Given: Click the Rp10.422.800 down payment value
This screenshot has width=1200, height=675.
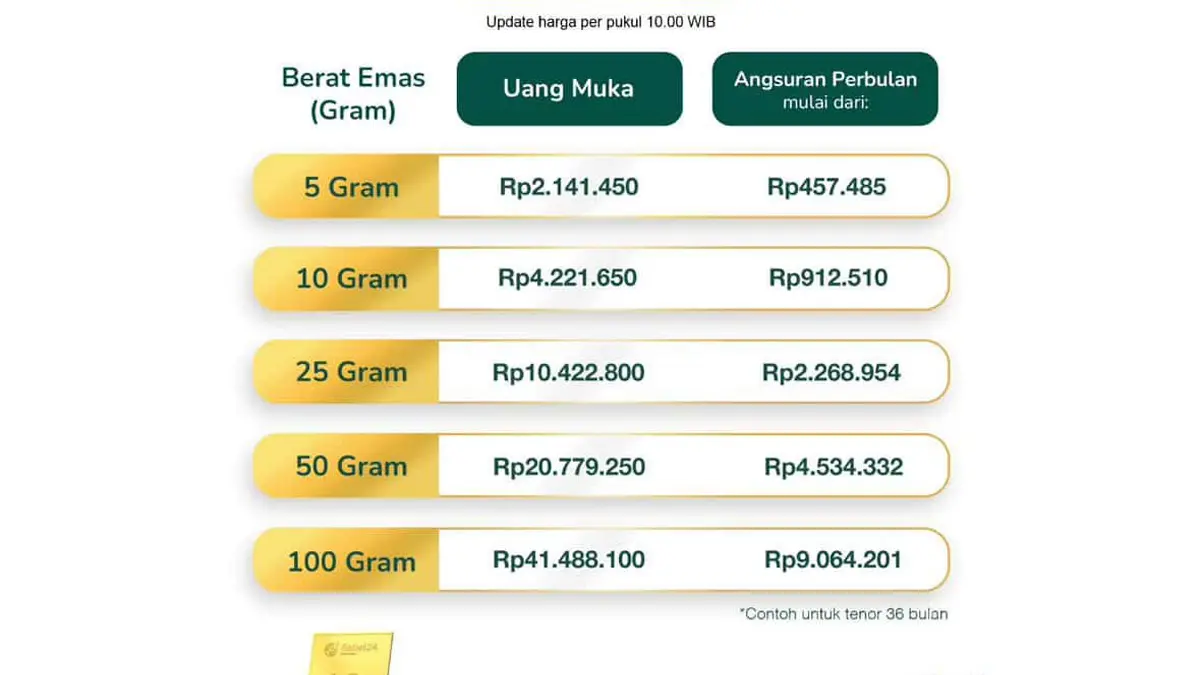Looking at the screenshot, I should (568, 373).
